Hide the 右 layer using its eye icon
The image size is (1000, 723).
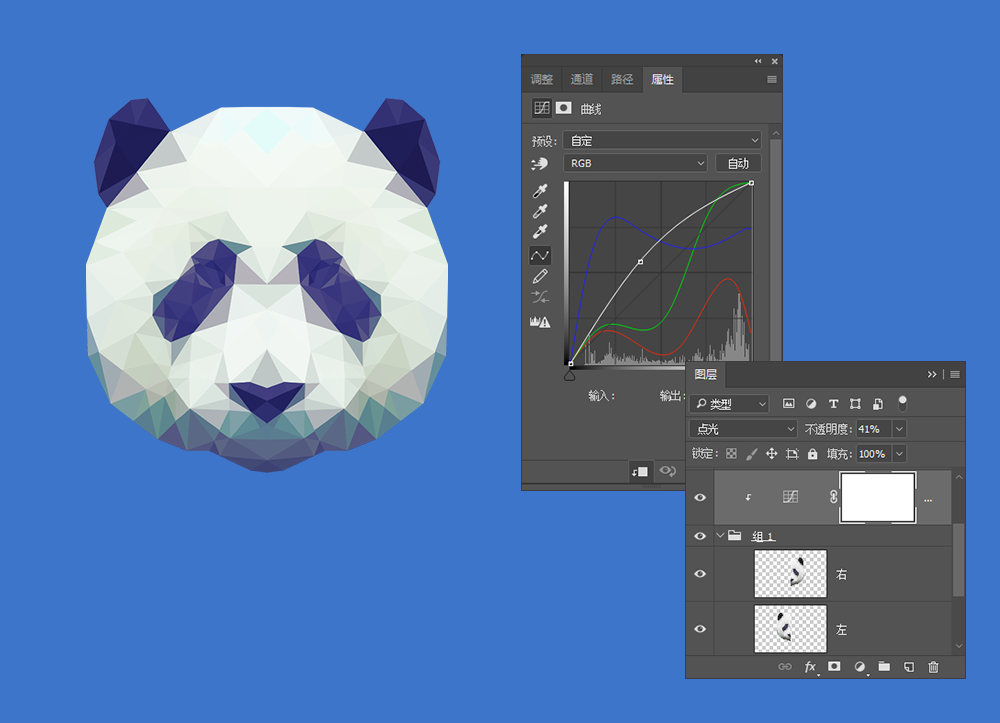tap(700, 574)
